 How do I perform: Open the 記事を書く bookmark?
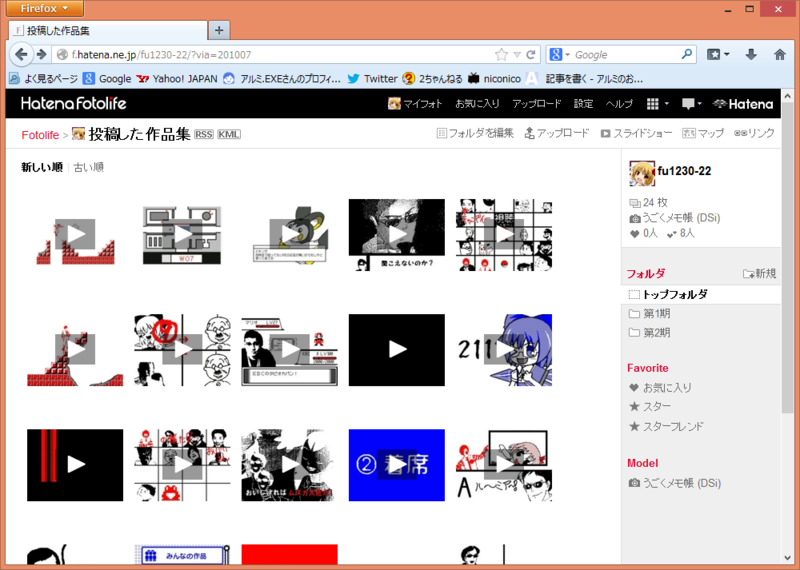coord(585,79)
